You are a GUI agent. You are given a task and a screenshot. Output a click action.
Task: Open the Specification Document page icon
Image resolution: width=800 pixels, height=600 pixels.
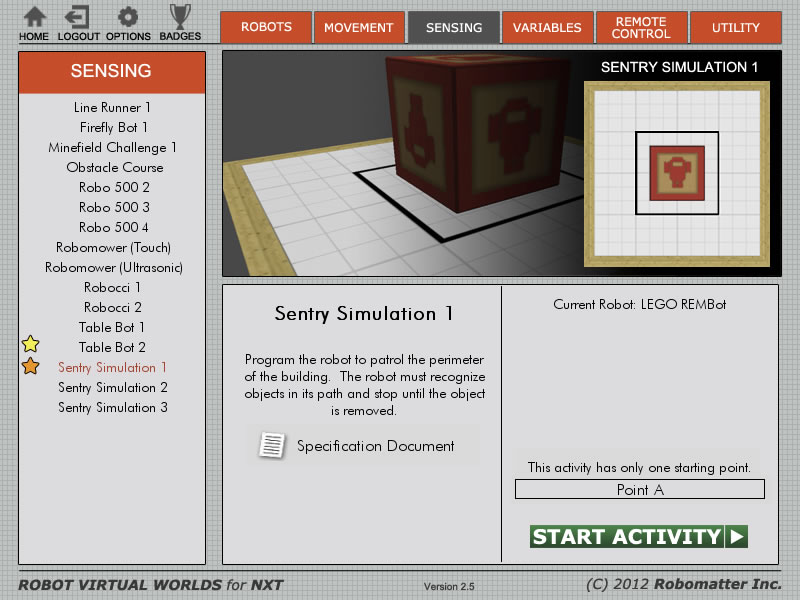(x=272, y=445)
